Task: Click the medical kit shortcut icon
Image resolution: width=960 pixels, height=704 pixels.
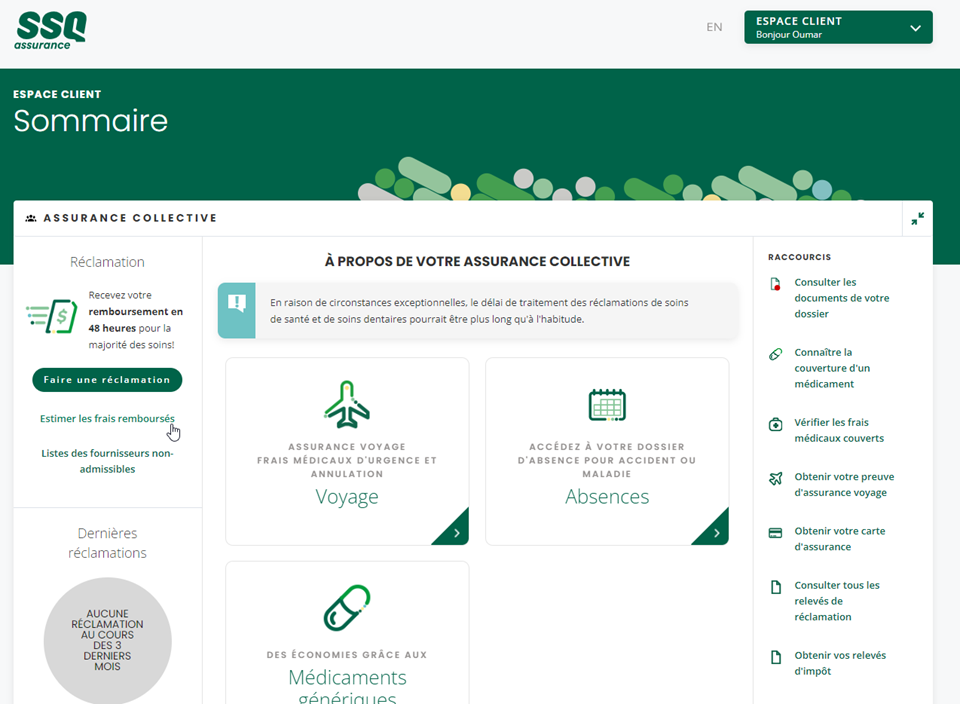Action: click(x=775, y=424)
